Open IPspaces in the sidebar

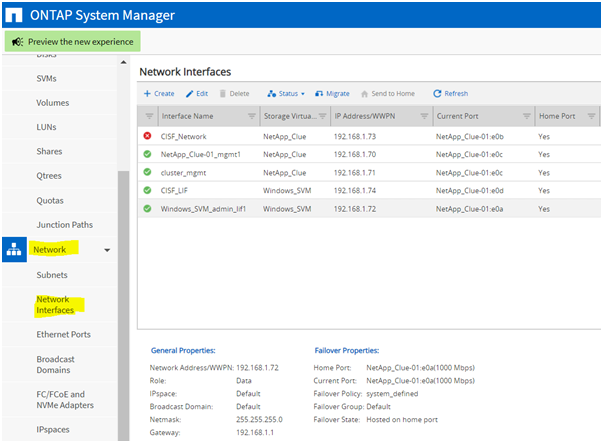53,430
